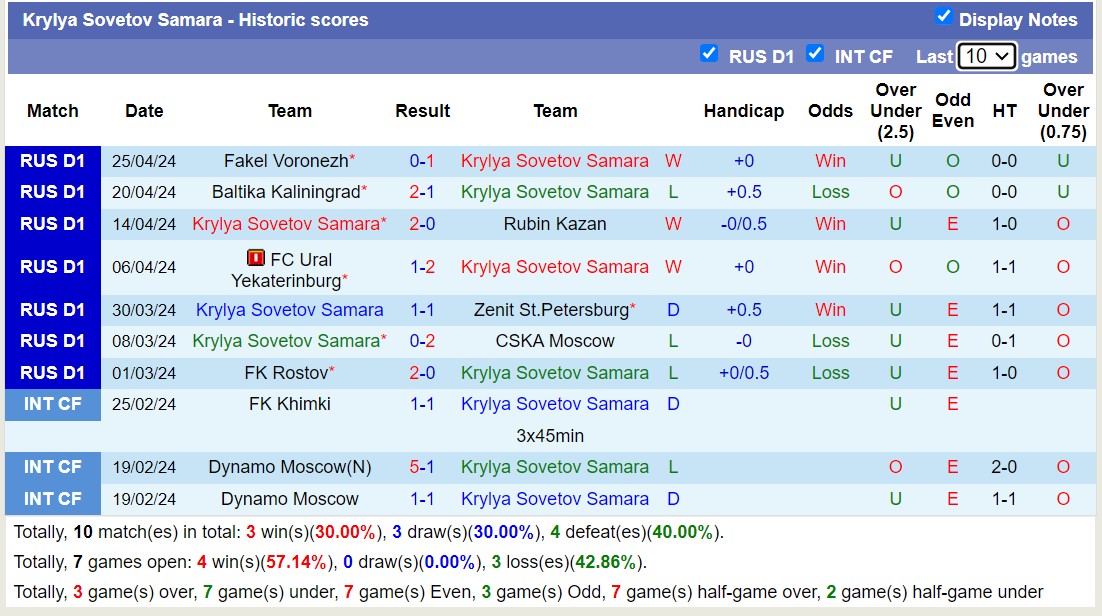Click CSKA Moscow team link

555,341
